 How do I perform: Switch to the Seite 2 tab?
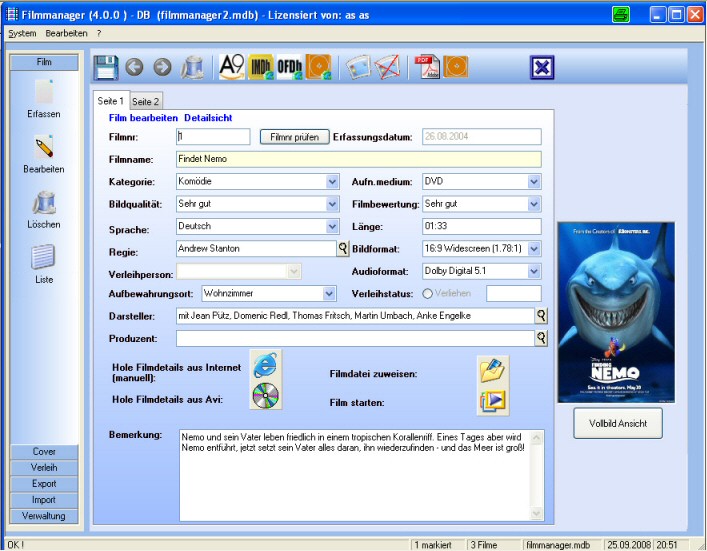(x=146, y=101)
